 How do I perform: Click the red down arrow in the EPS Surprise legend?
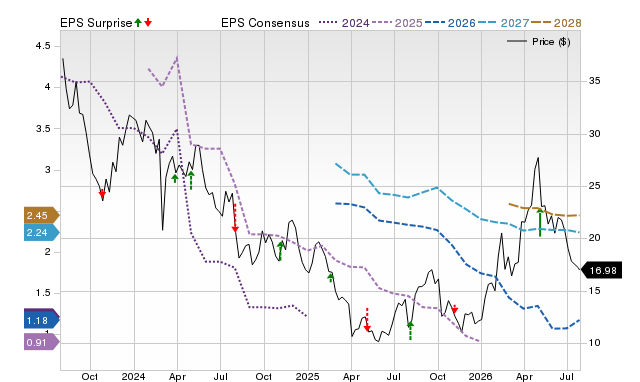(x=148, y=23)
